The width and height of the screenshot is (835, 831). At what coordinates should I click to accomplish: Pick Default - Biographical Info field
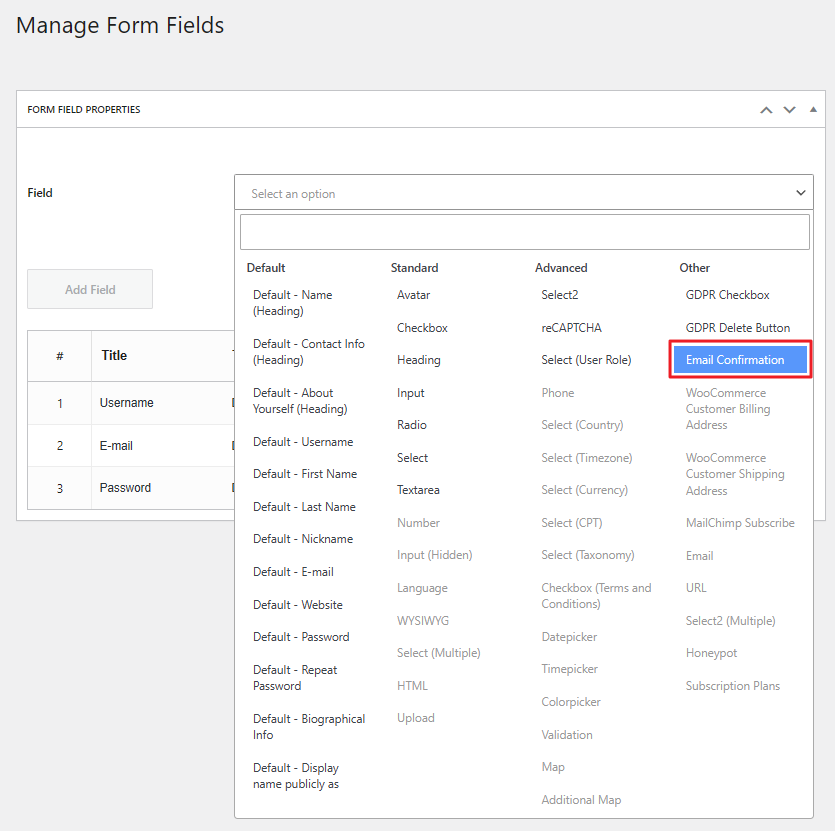309,727
